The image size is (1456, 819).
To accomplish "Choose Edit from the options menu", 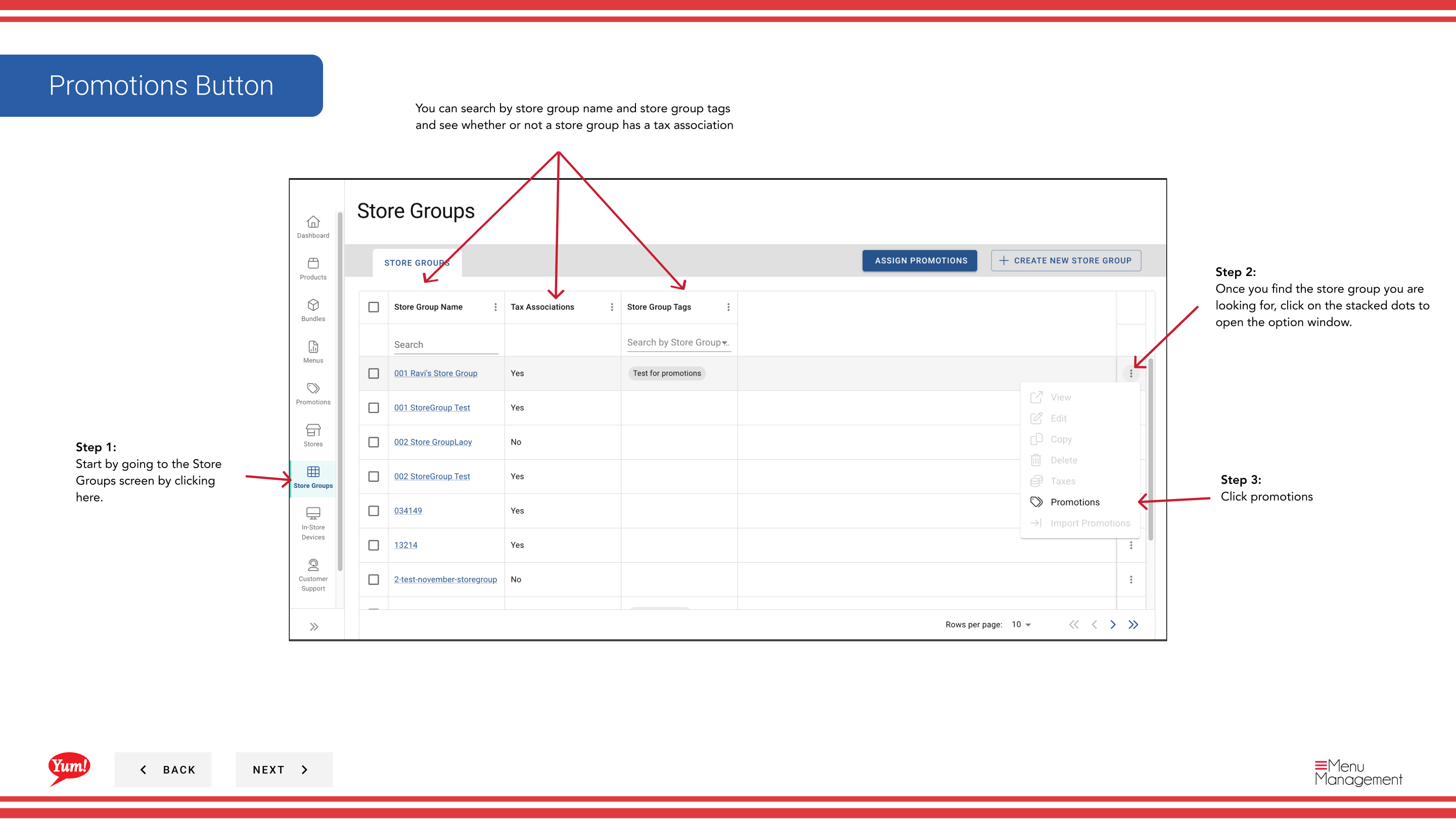I will (x=1079, y=418).
